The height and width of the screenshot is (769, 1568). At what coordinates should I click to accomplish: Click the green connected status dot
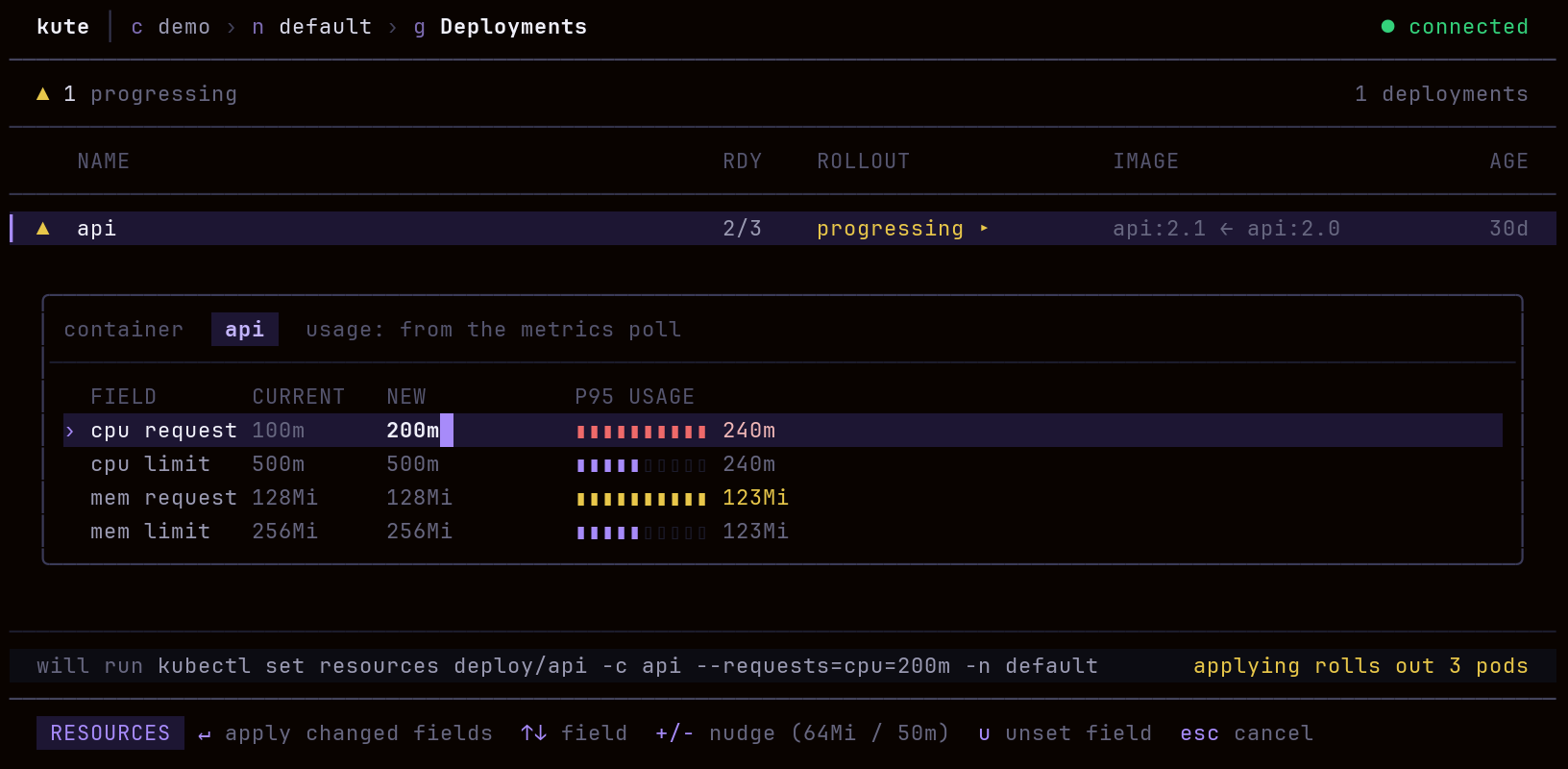tap(1387, 27)
